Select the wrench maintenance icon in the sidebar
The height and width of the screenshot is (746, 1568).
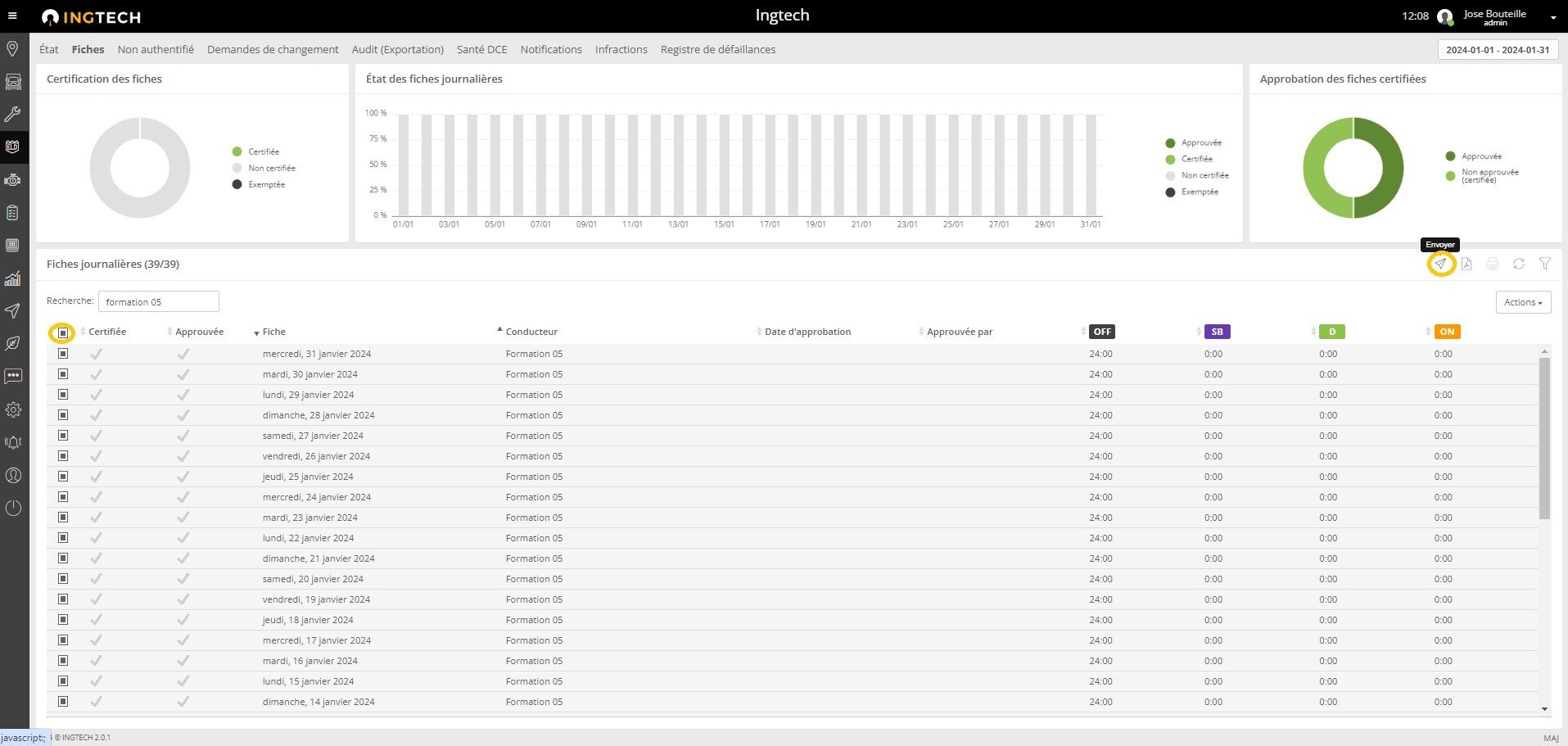point(13,115)
